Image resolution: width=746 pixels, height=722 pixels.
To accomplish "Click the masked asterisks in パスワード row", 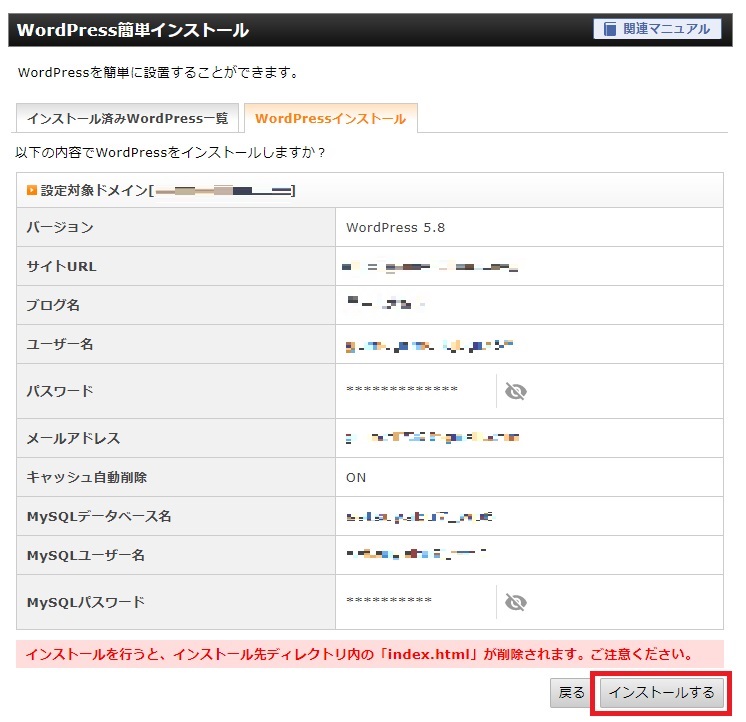I will pos(402,389).
